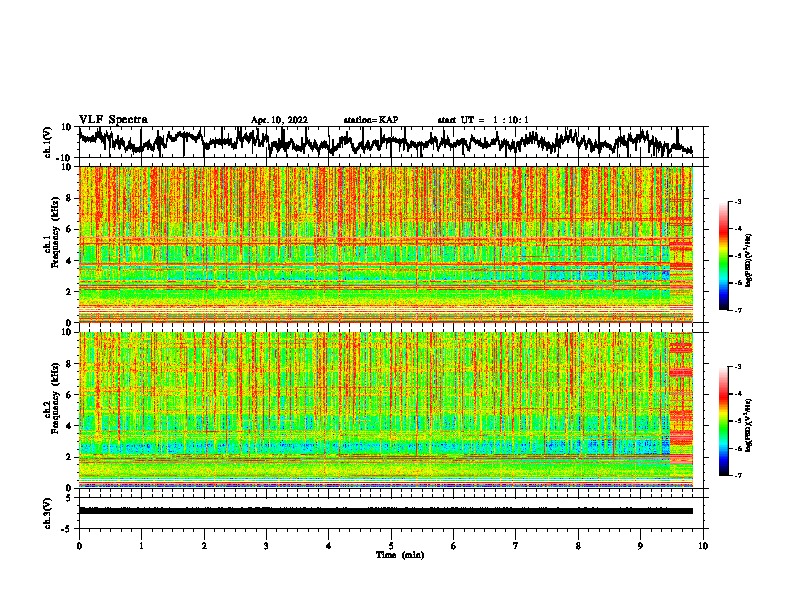
Task: Click the ch.1 voltage waveform trace panel
Action: (x=393, y=142)
